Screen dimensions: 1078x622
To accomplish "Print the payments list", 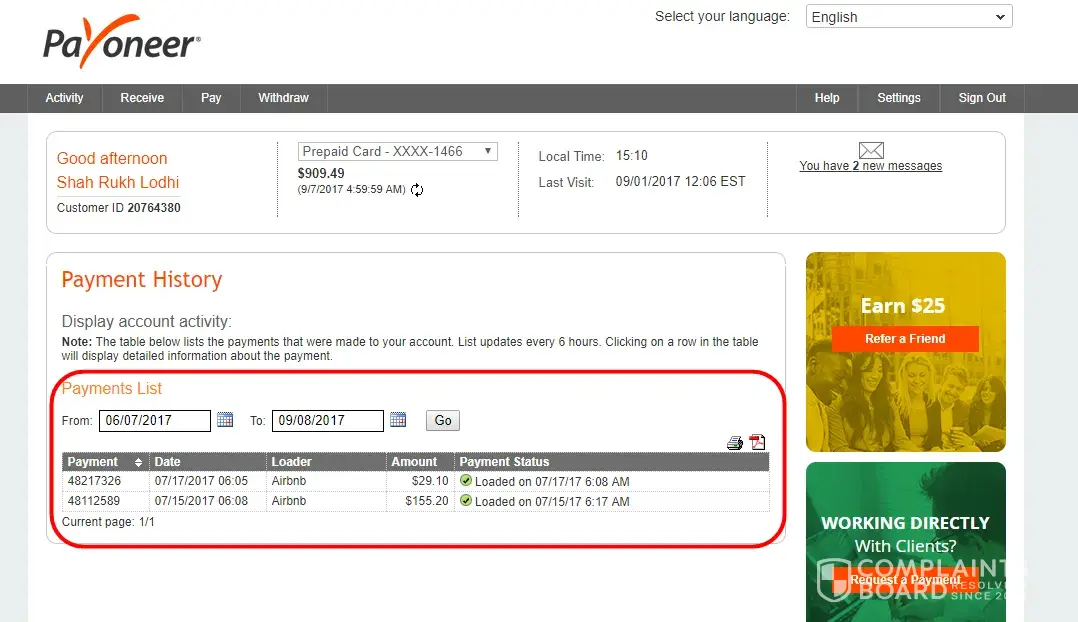I will click(735, 443).
